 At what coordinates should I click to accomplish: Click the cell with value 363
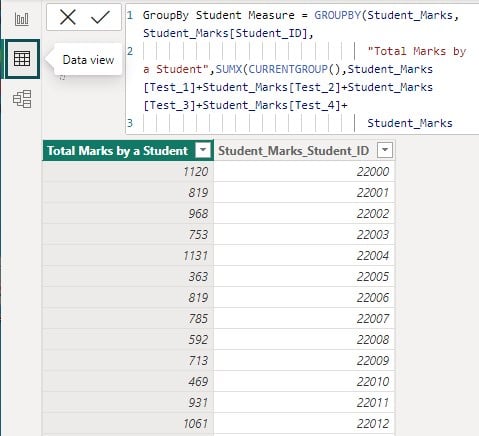pyautogui.click(x=128, y=277)
